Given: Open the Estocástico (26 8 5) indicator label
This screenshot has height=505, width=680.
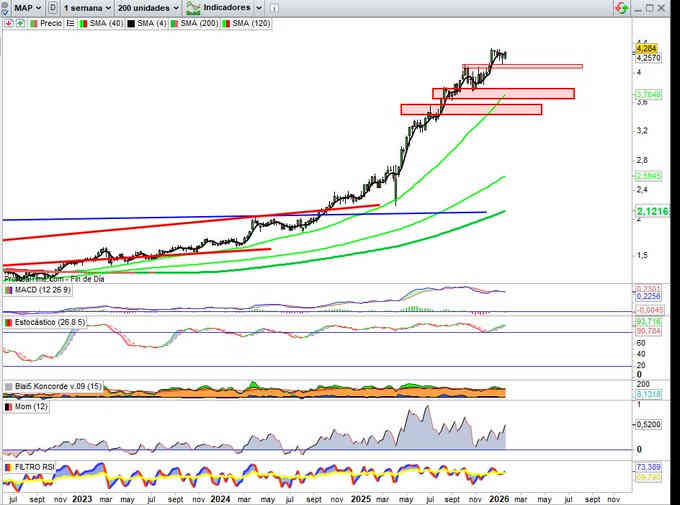Looking at the screenshot, I should (48, 322).
